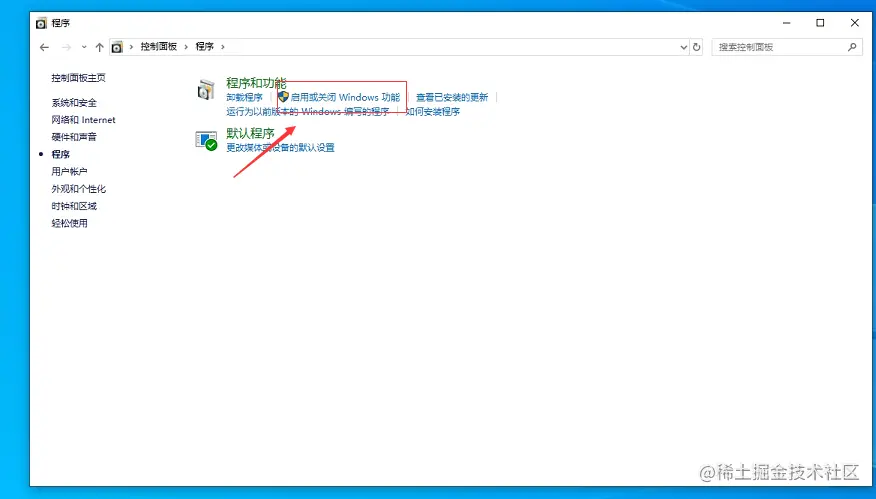Screen dimensions: 876x499
Task: Open 轻松使用 category
Action: click(69, 224)
